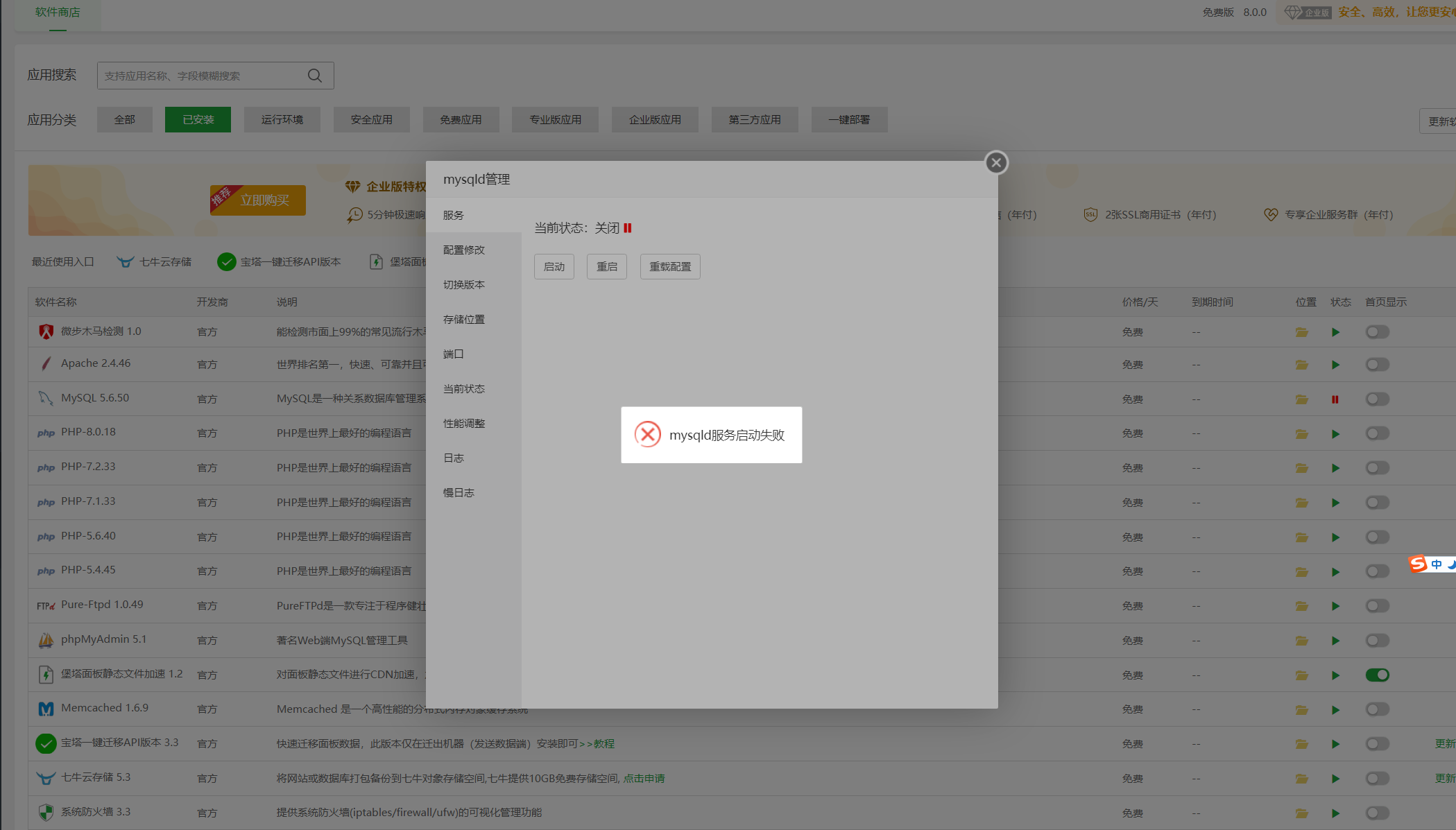Open 七牛云存储 recent shortcut
The width and height of the screenshot is (1456, 830).
[154, 262]
